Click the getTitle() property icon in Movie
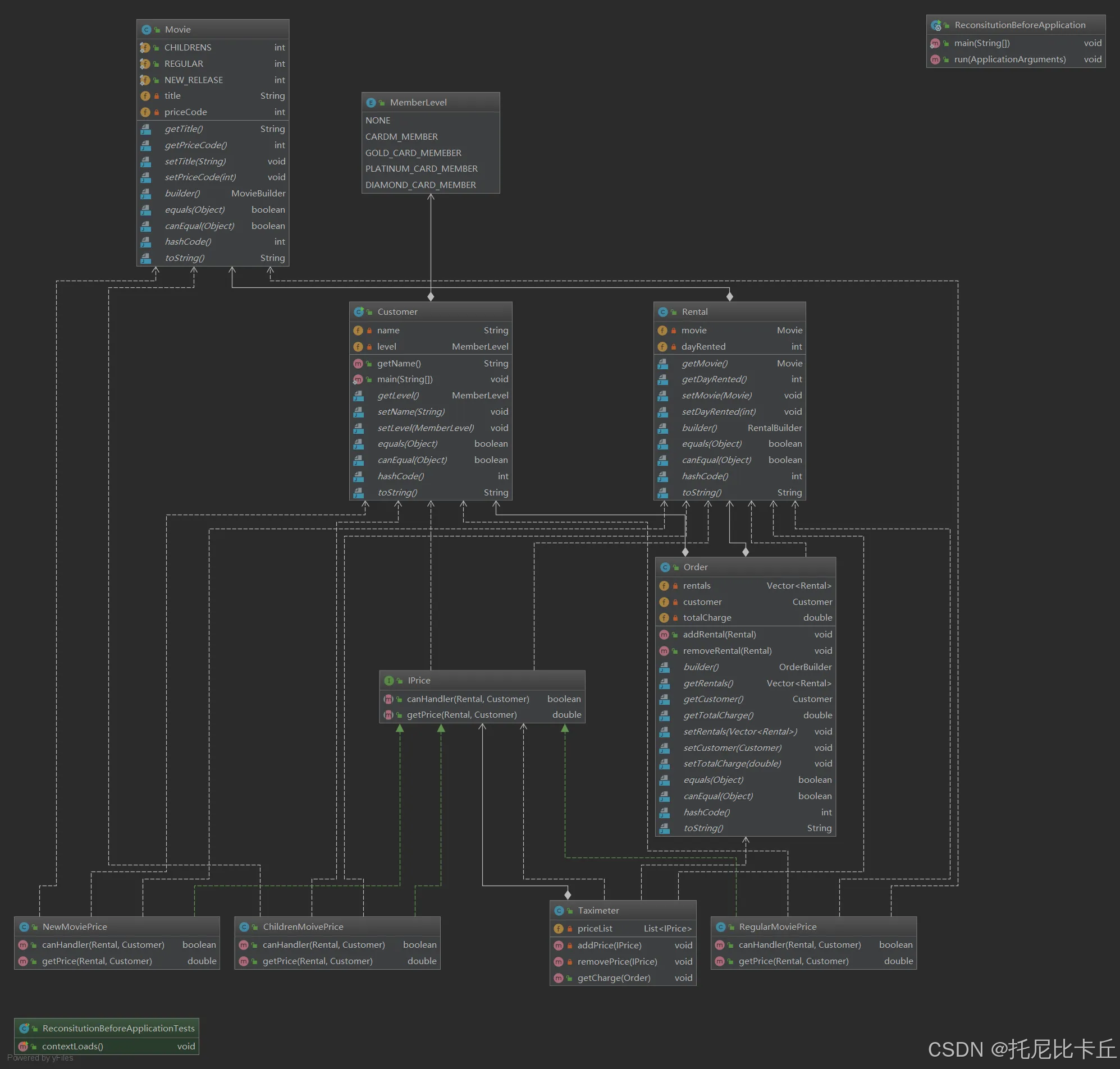This screenshot has width=1120, height=1069. [146, 130]
